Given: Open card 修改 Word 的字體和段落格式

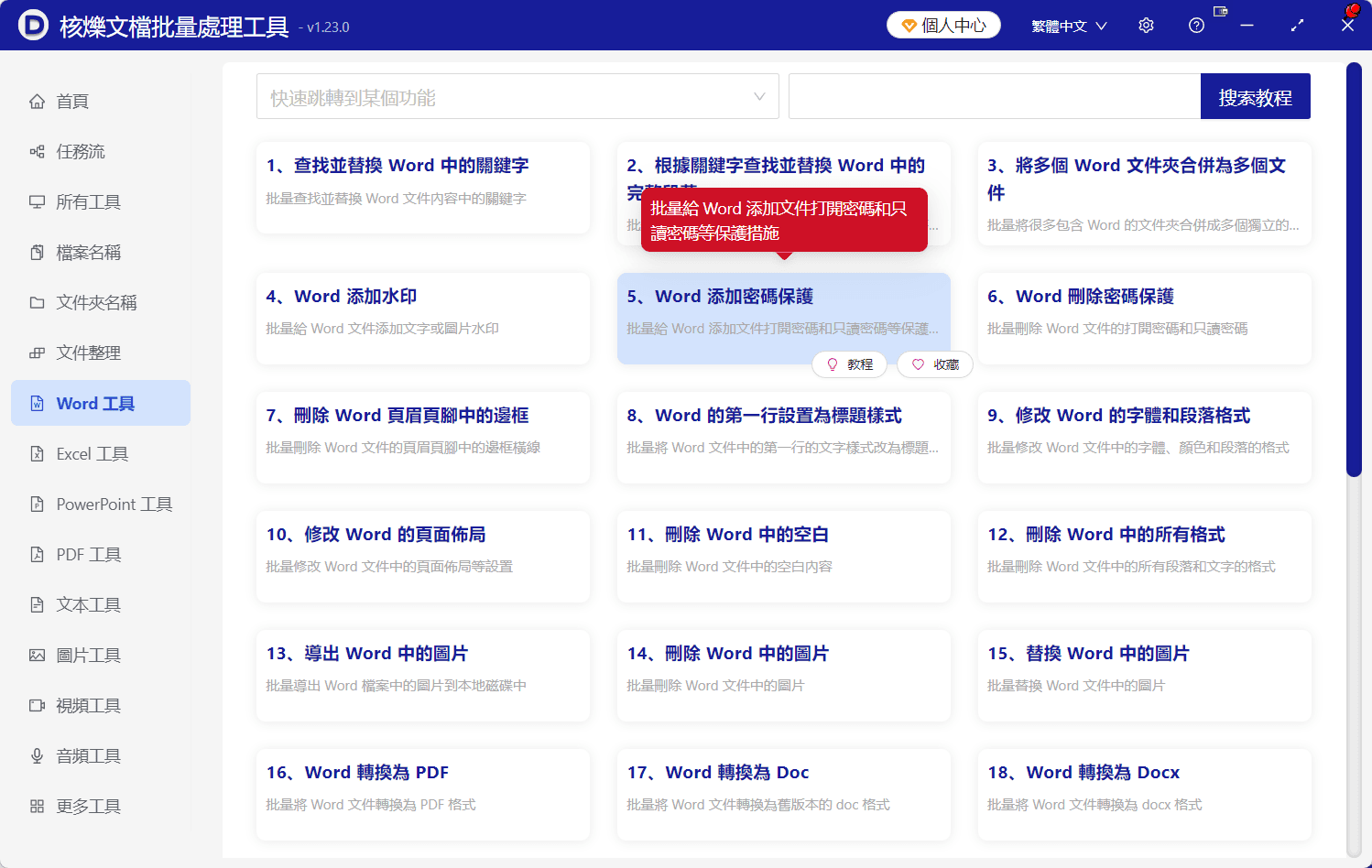Looking at the screenshot, I should click(1145, 438).
